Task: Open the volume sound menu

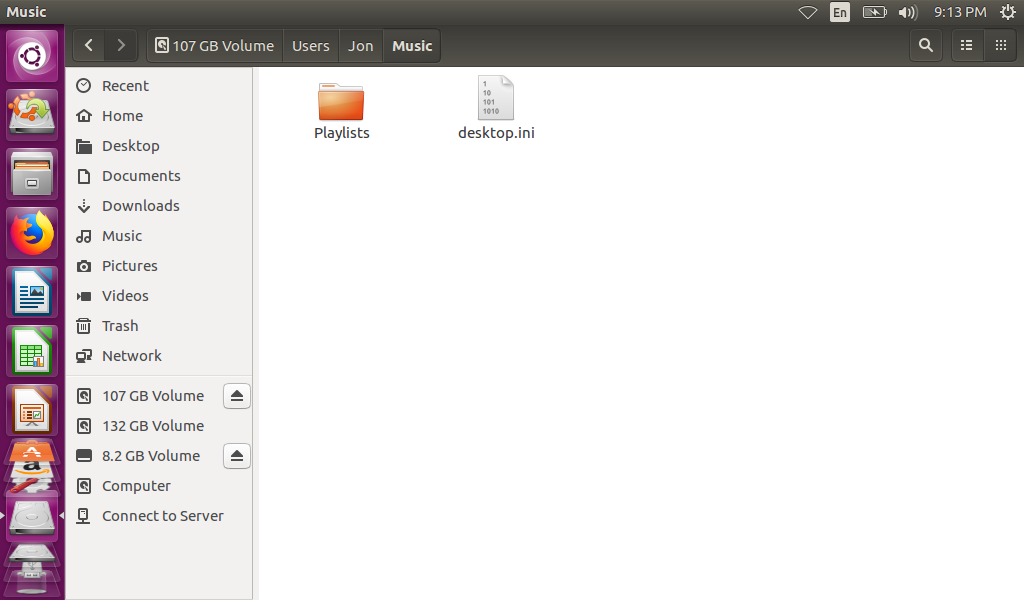Action: 907,12
